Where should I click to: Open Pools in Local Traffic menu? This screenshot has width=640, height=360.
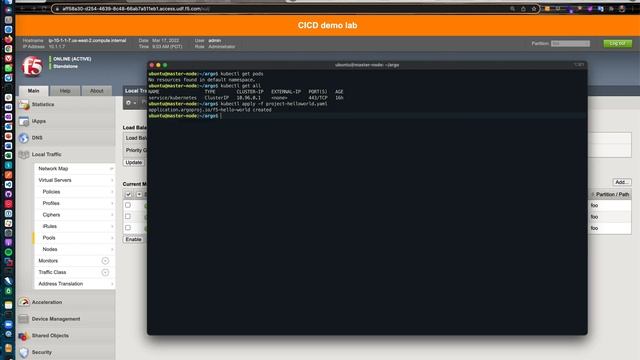[49, 238]
